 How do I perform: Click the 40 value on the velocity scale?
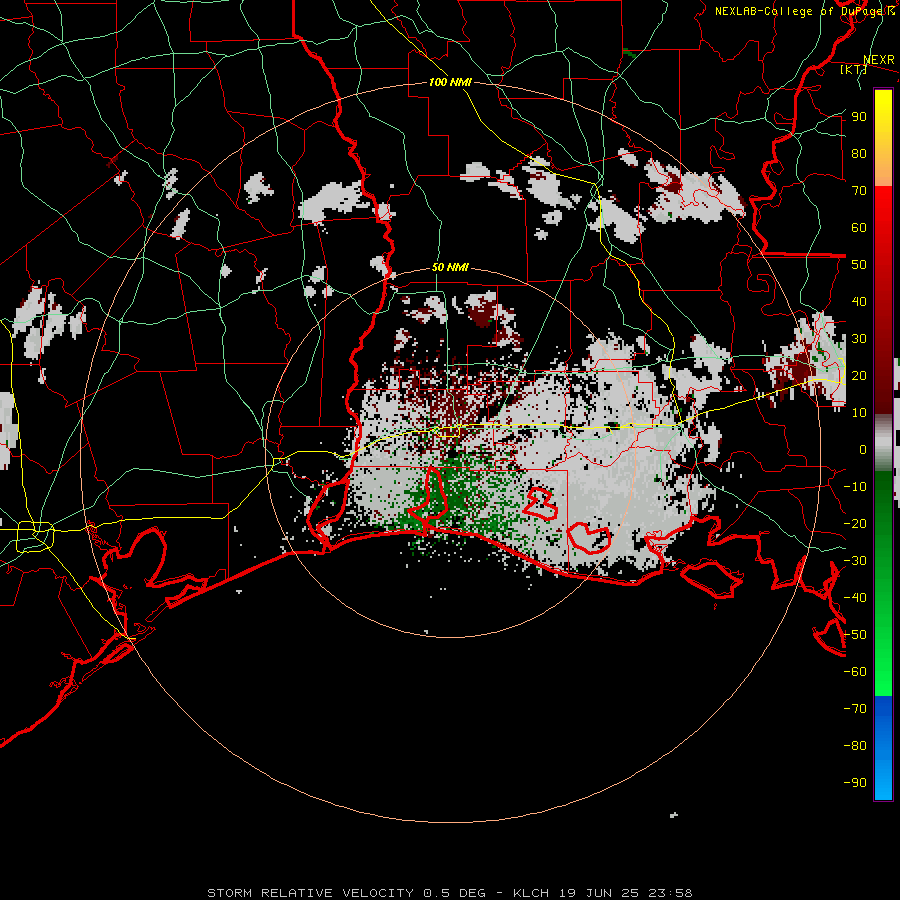[x=859, y=301]
